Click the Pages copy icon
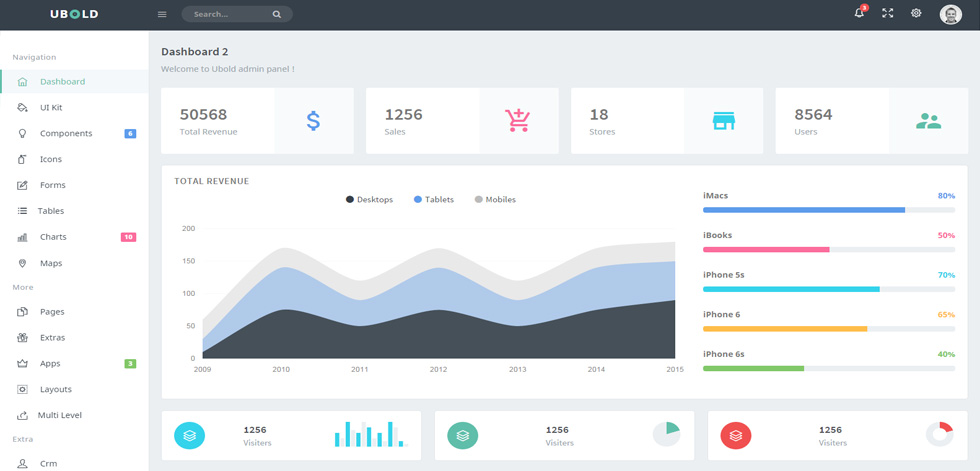980x471 pixels. click(x=22, y=312)
